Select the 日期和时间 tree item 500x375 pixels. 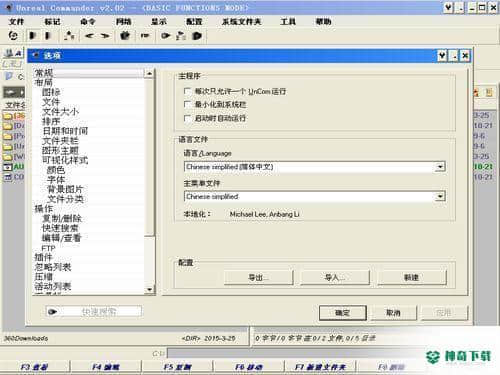tap(65, 131)
